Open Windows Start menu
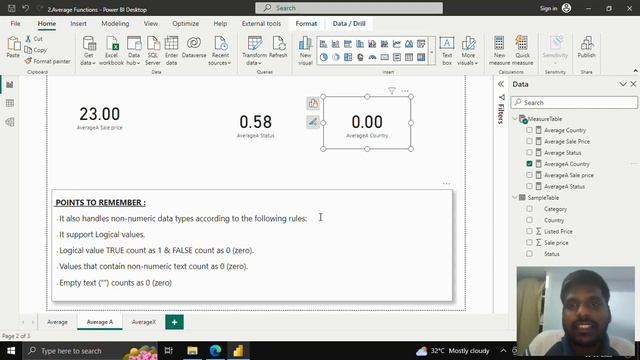This screenshot has height=360, width=640. tap(11, 351)
